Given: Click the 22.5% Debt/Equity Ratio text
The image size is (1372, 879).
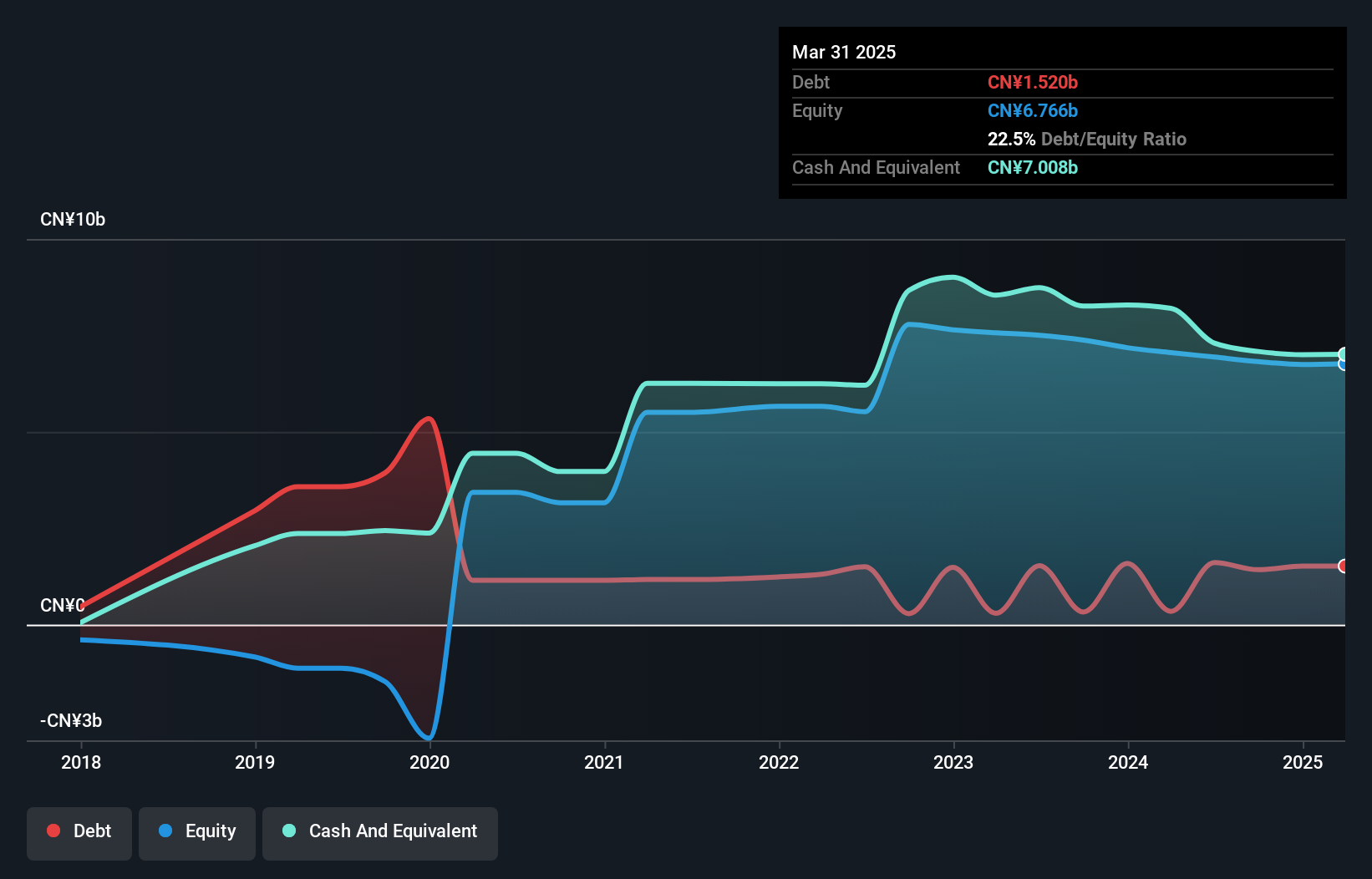Looking at the screenshot, I should [x=1087, y=139].
